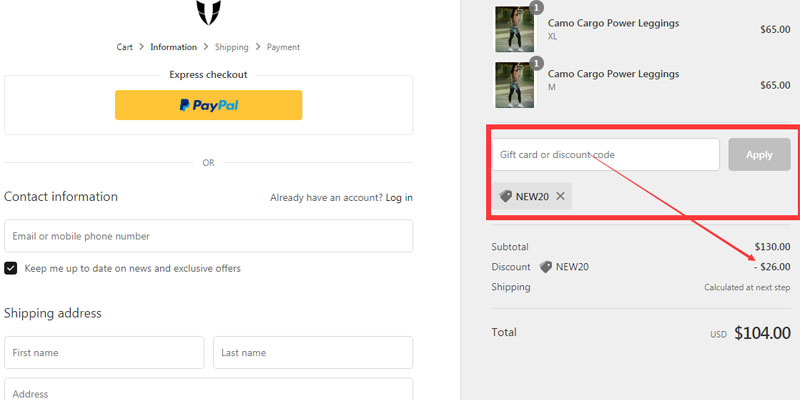
Task: Click the Gift card or discount code field
Action: click(x=605, y=155)
